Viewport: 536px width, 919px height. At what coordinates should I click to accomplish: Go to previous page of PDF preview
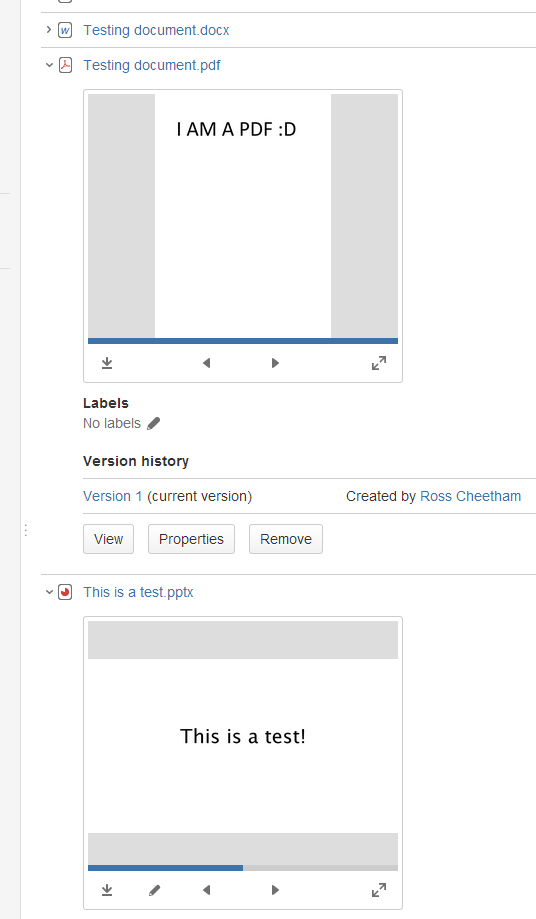[x=206, y=363]
